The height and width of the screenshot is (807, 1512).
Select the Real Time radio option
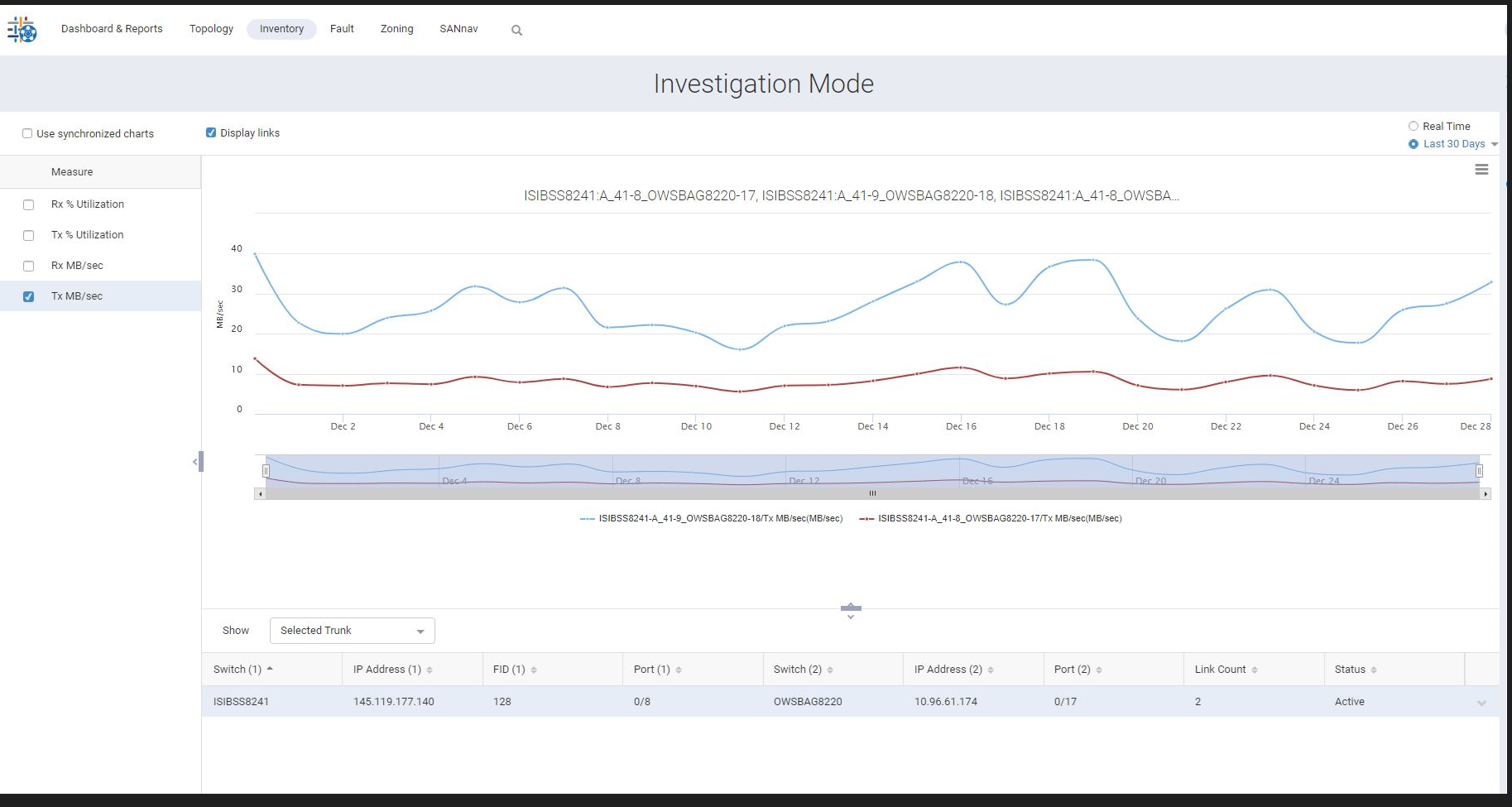1414,126
